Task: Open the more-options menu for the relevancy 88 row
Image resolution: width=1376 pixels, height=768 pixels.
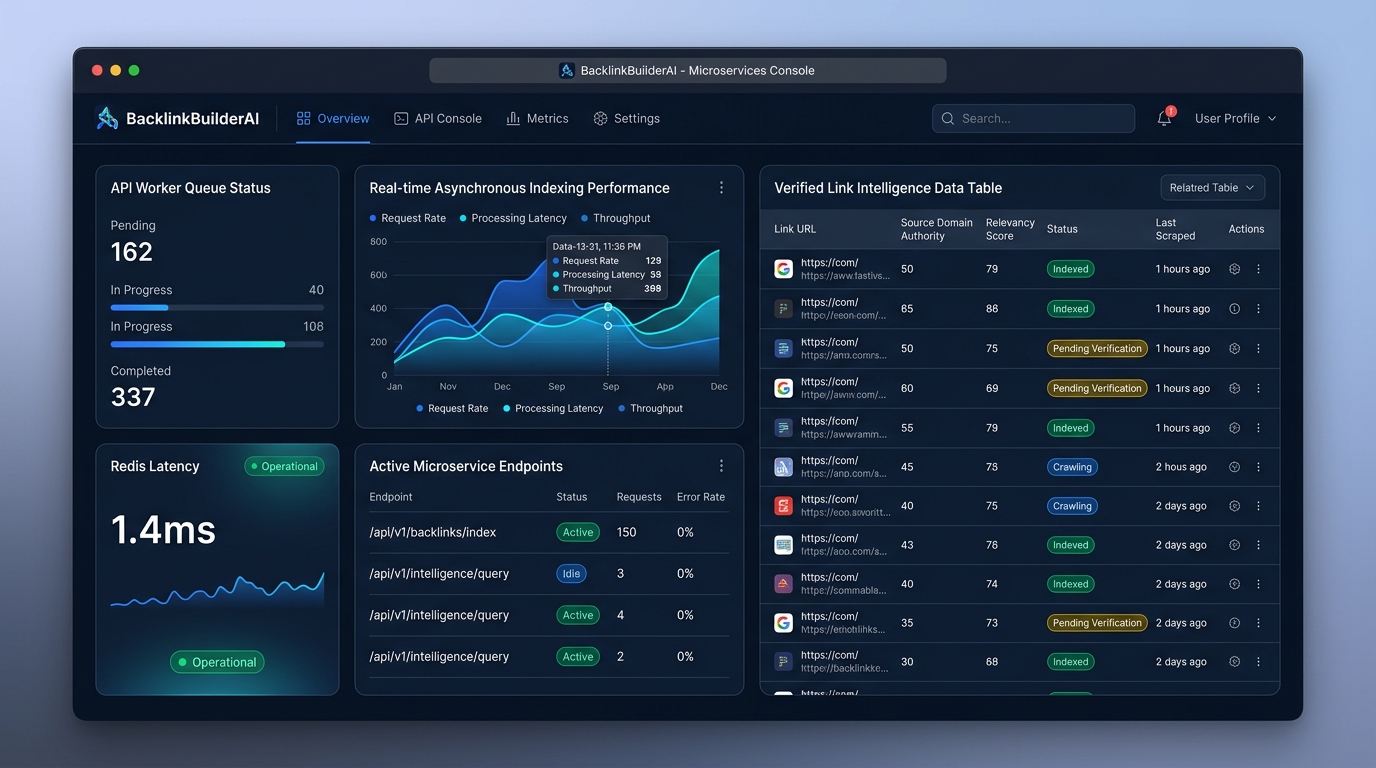Action: (1258, 309)
